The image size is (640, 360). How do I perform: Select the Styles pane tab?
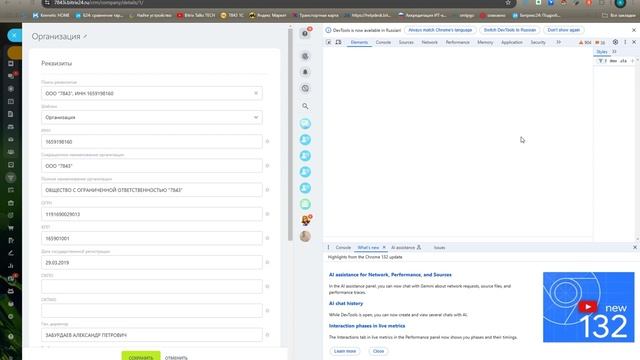click(x=602, y=52)
